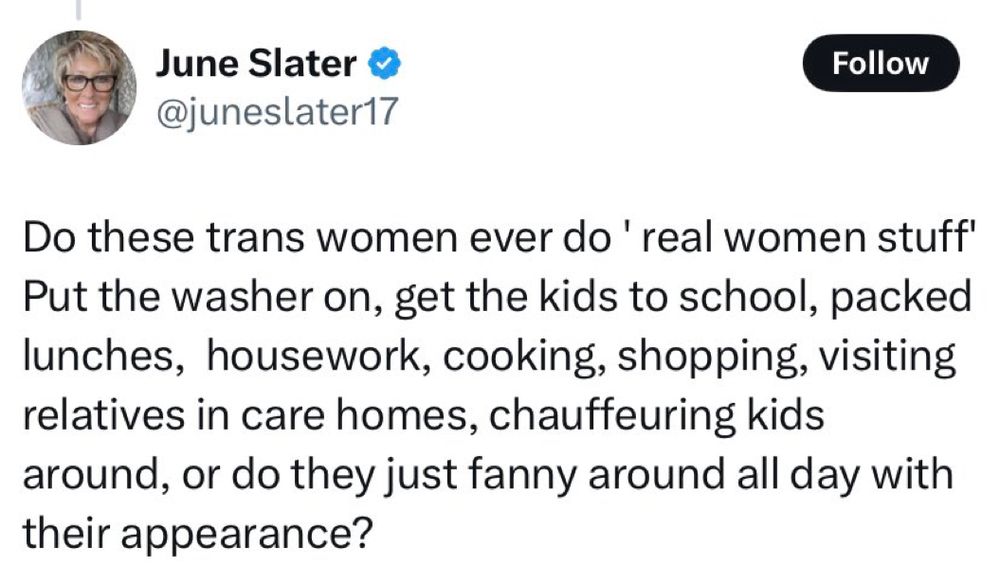Click the line starting 'around, or do they'
The height and width of the screenshot is (588, 1000).
coord(489,474)
